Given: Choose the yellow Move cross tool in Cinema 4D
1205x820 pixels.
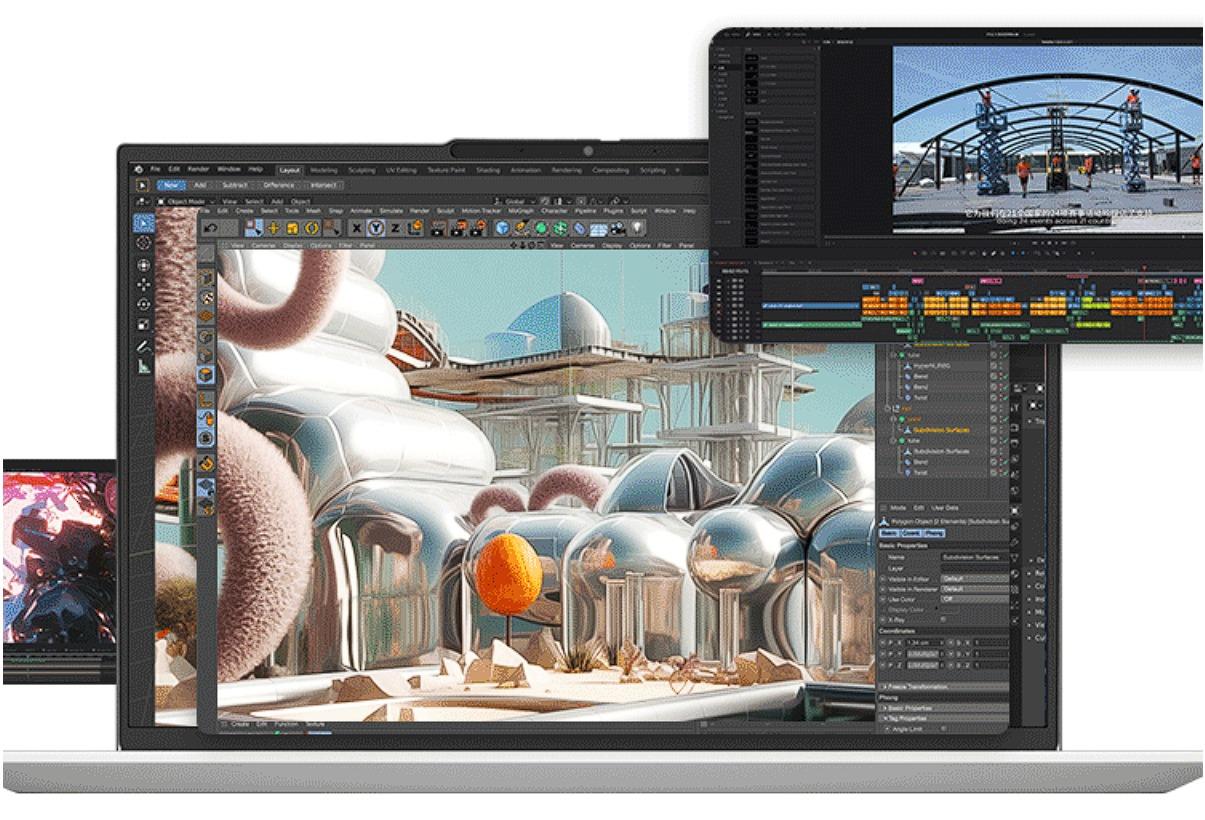Looking at the screenshot, I should [x=273, y=228].
